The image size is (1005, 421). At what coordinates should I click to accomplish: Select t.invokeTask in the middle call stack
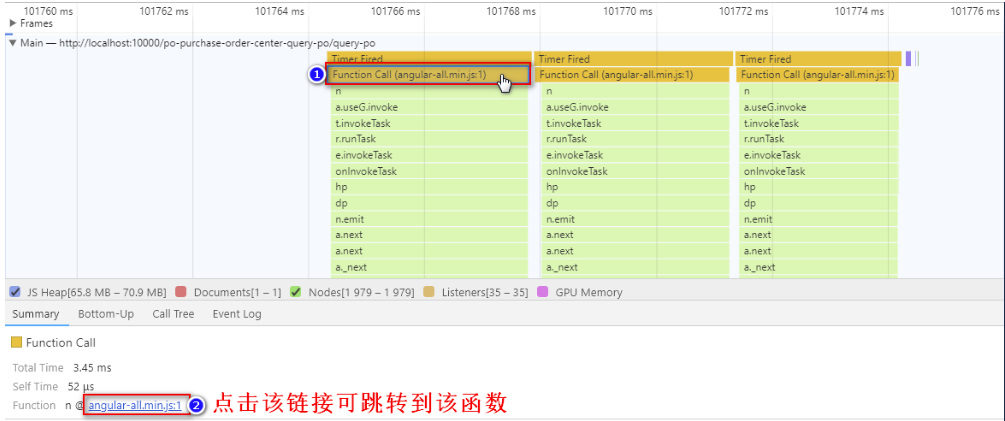click(x=635, y=123)
